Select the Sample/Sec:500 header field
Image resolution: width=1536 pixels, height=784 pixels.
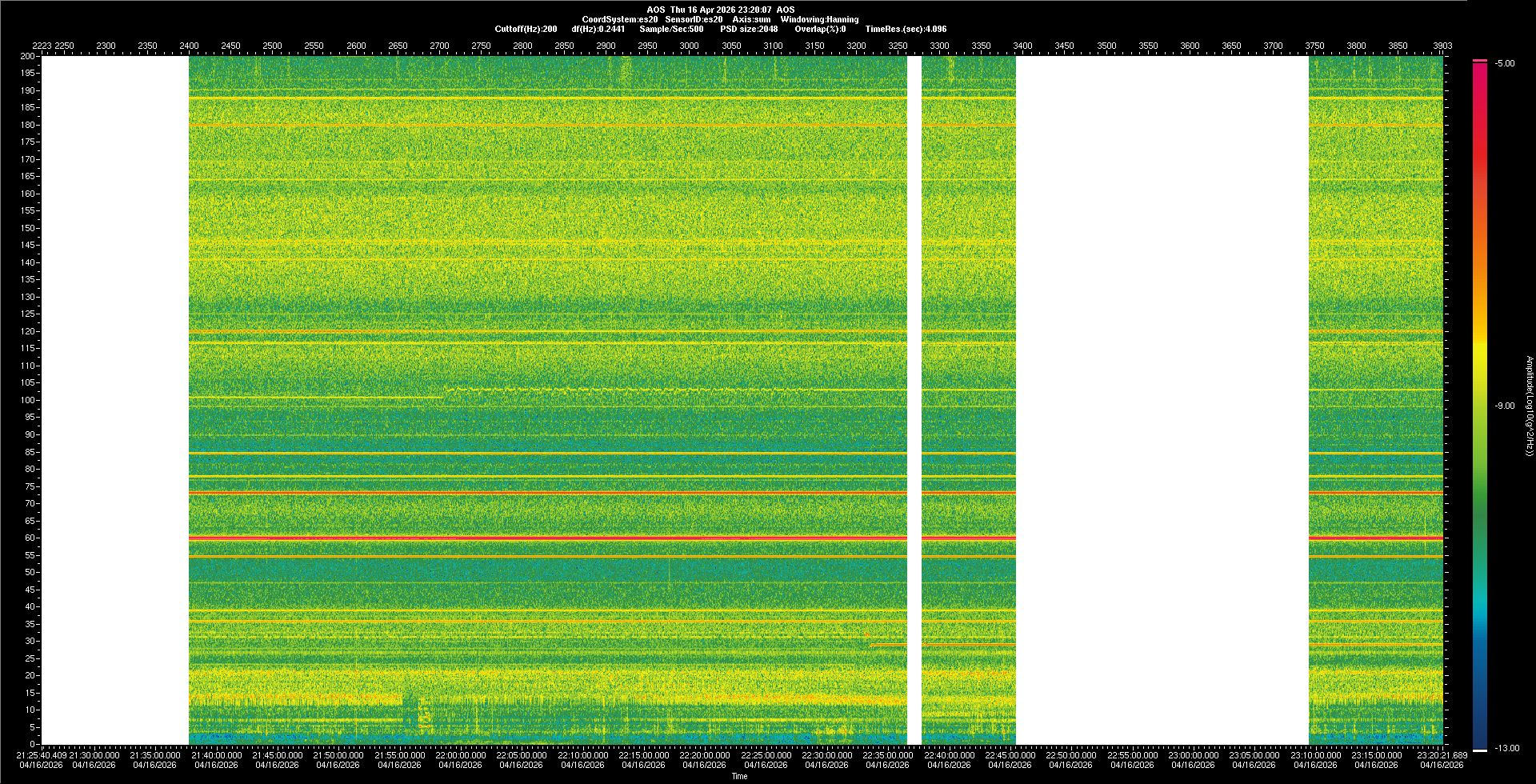671,30
